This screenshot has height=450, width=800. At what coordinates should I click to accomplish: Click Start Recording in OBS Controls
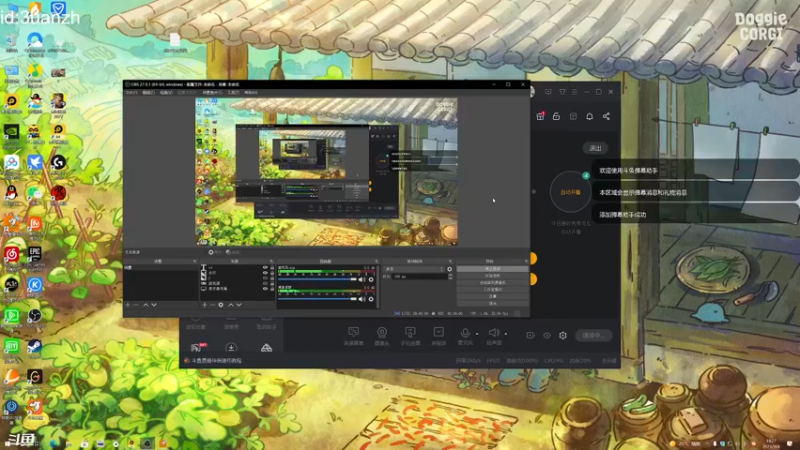click(492, 276)
